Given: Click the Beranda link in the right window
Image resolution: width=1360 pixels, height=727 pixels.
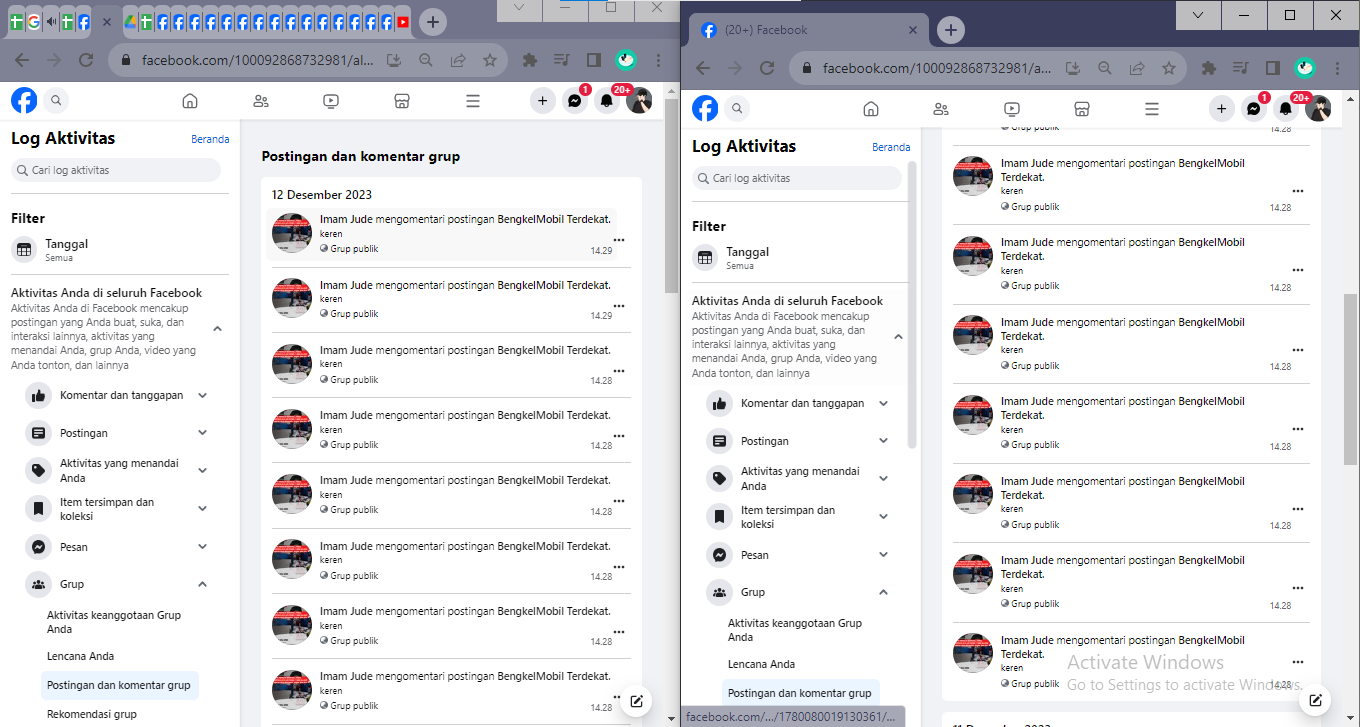Looking at the screenshot, I should [891, 147].
